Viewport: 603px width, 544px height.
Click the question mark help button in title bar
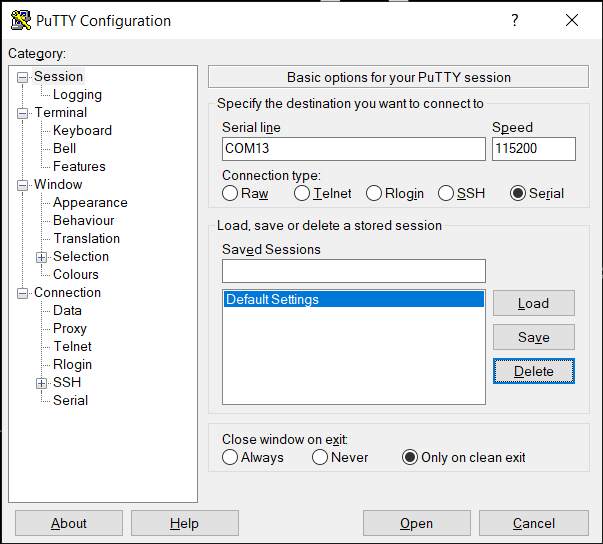pyautogui.click(x=515, y=20)
